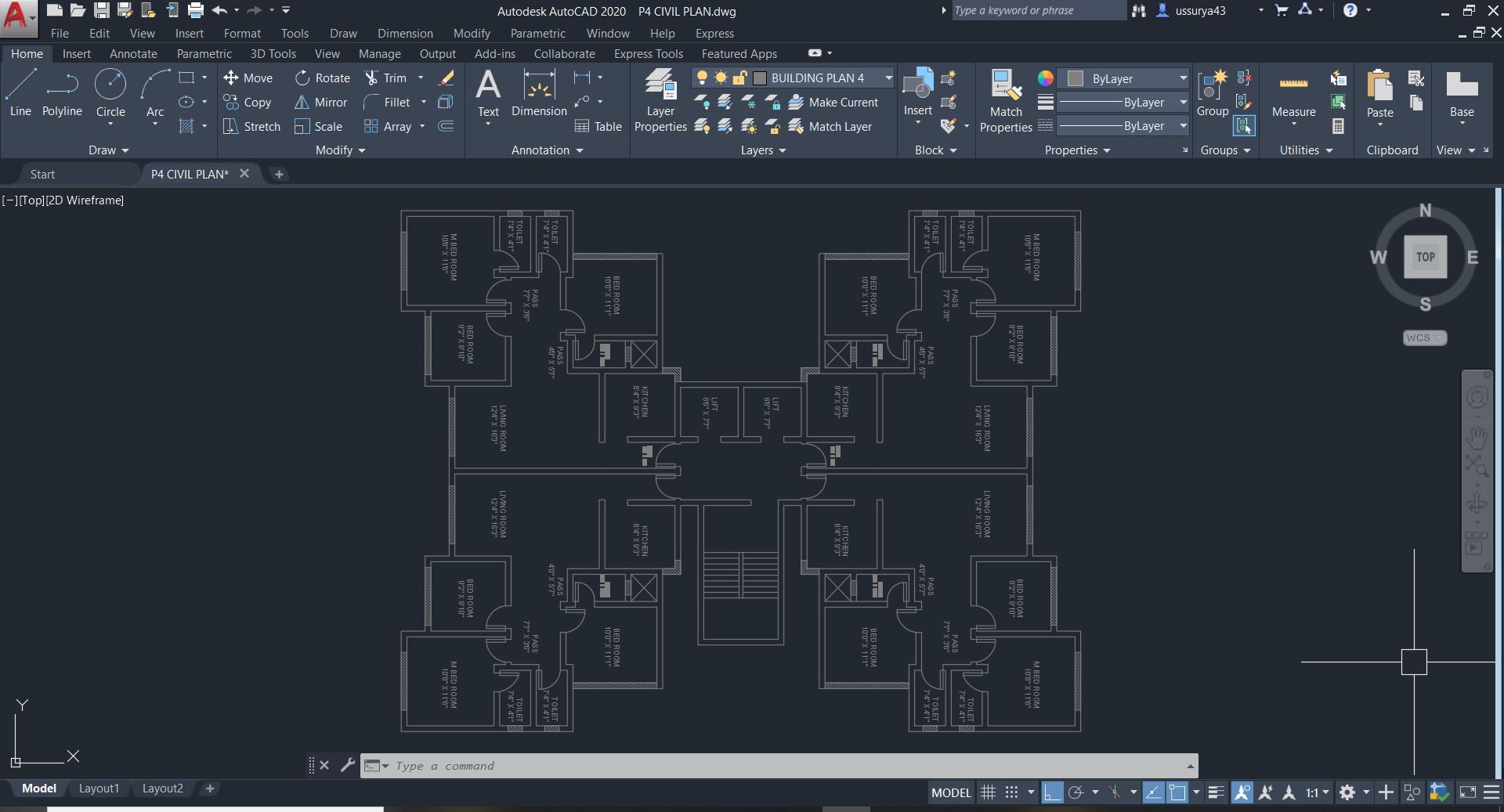This screenshot has width=1504, height=812.
Task: Expand the Modify panel
Action: [x=340, y=150]
